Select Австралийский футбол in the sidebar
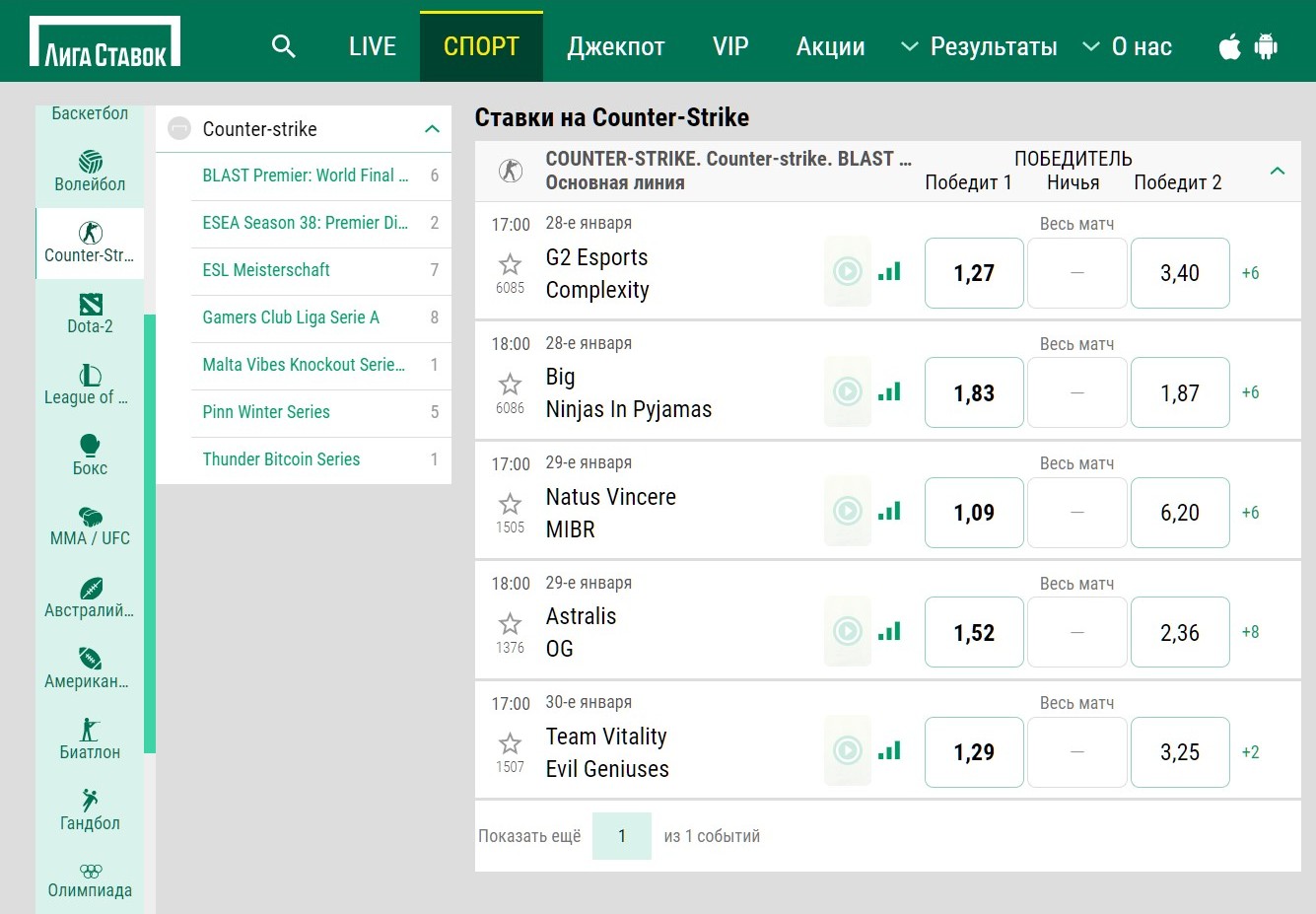This screenshot has height=914, width=1316. coord(90,598)
